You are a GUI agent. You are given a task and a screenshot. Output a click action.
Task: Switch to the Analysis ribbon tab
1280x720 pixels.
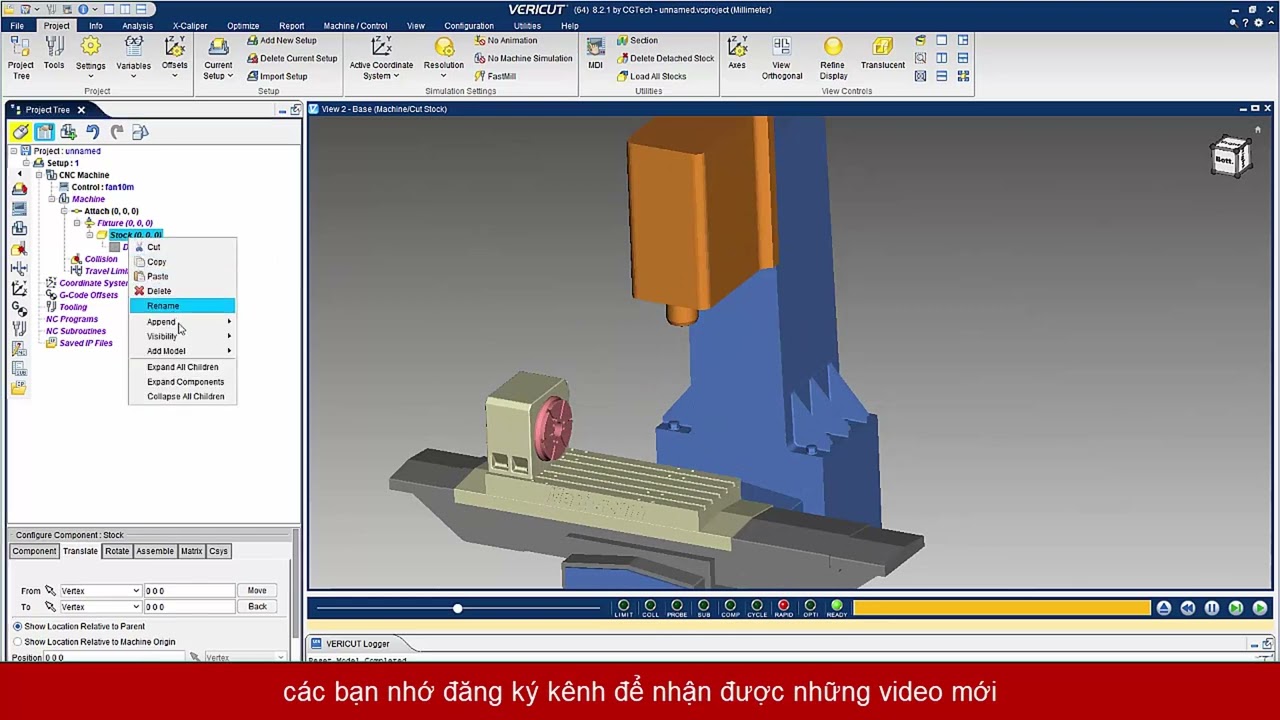point(138,26)
